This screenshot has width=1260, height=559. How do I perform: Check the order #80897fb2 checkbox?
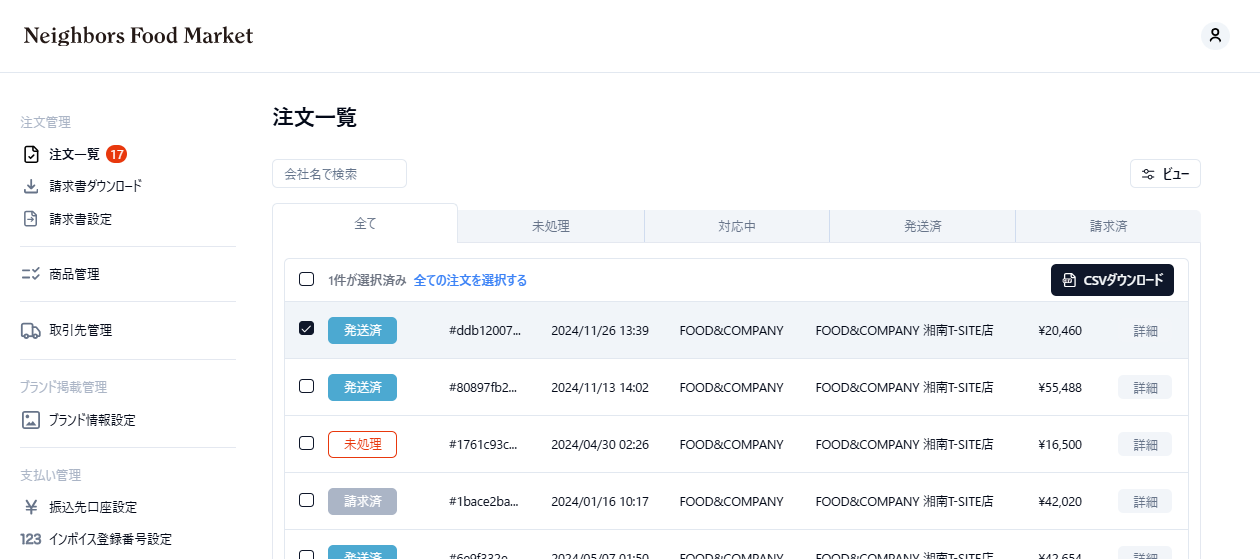(x=307, y=386)
